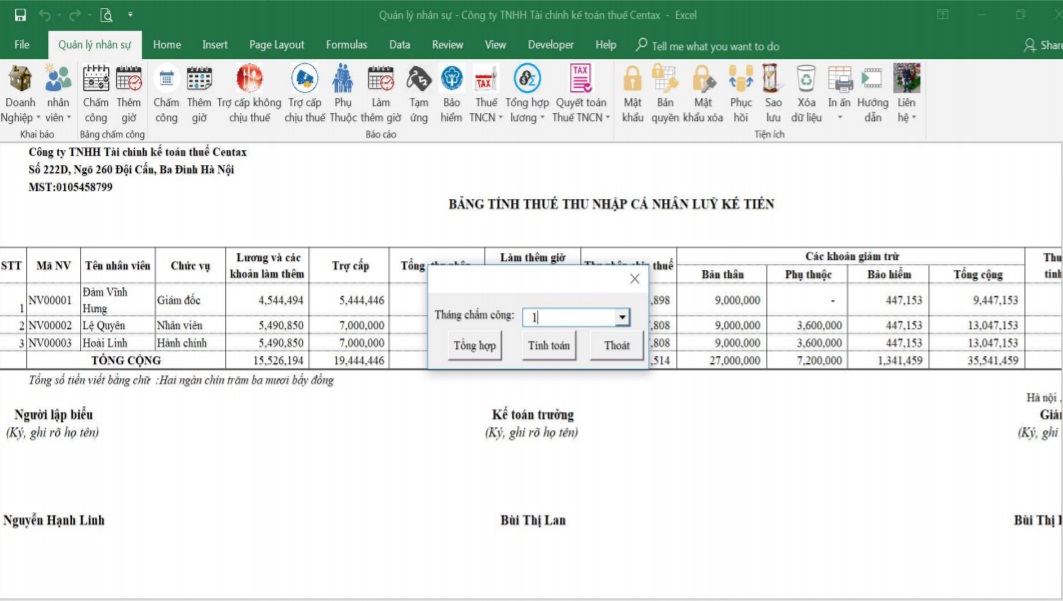The image size is (1063, 601).
Task: Click the Tính toán button
Action: pyautogui.click(x=549, y=346)
